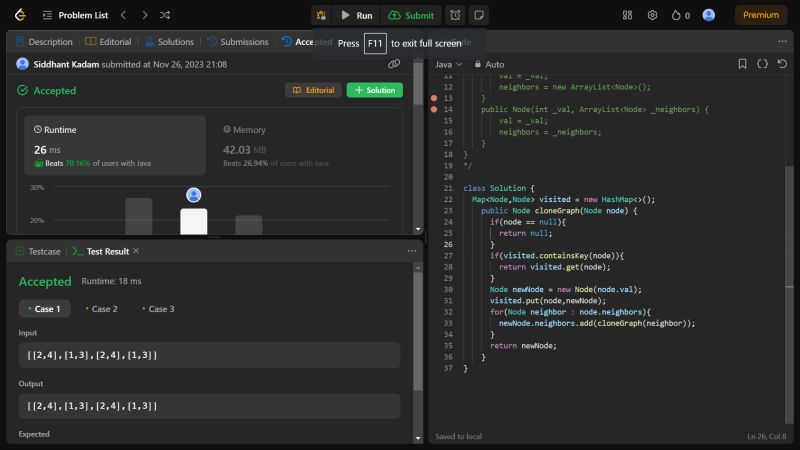Open settings gear in top bar

pyautogui.click(x=652, y=15)
